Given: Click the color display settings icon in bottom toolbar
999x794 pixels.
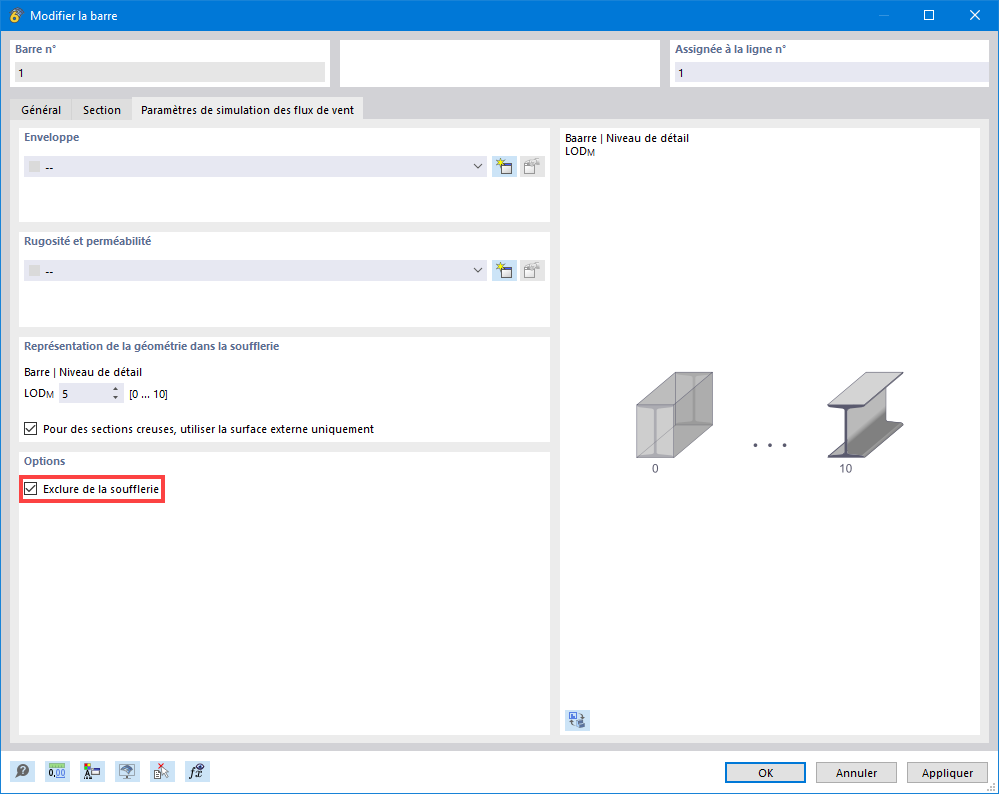Looking at the screenshot, I should [x=92, y=772].
